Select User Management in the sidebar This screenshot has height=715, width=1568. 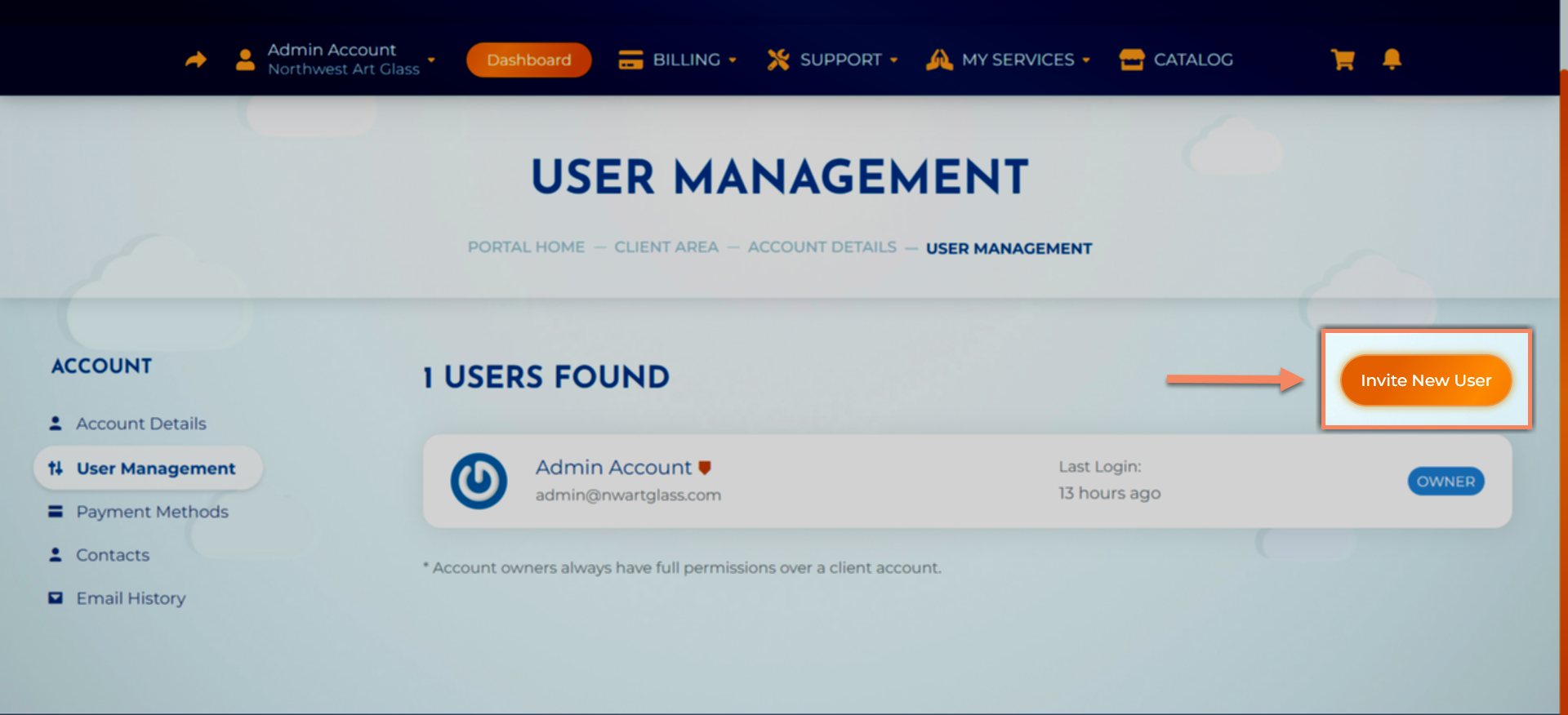(x=155, y=469)
